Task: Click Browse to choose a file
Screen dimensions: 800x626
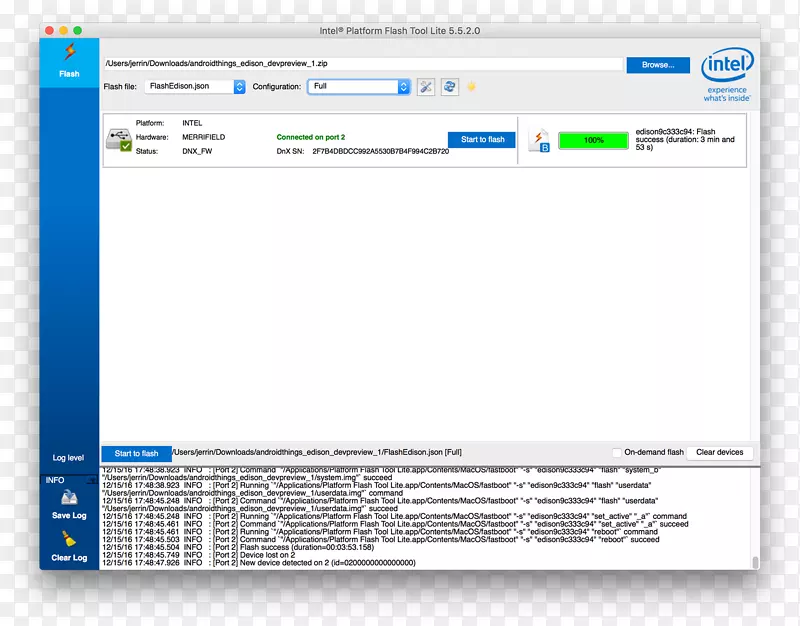Action: (657, 65)
